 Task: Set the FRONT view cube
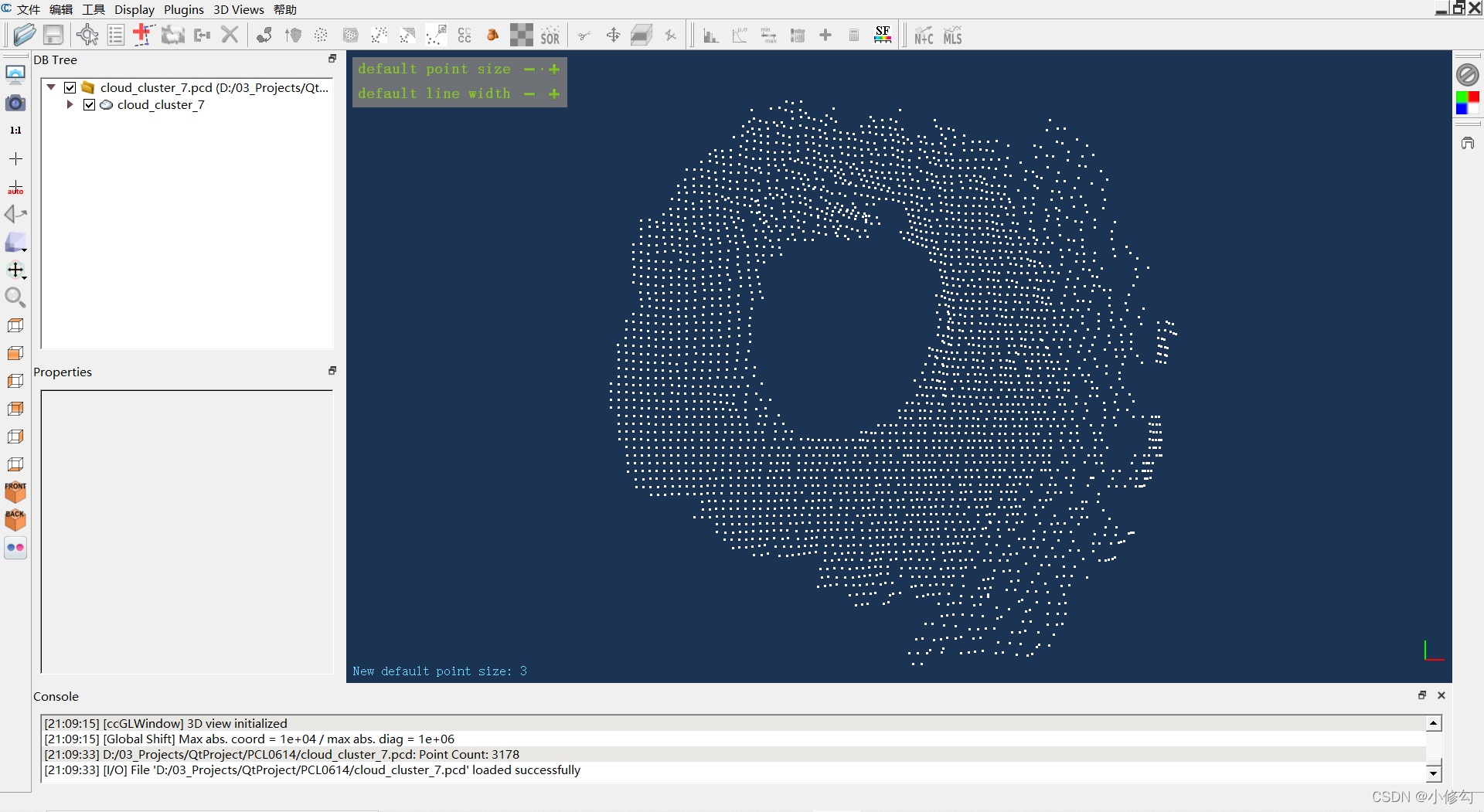click(x=15, y=491)
